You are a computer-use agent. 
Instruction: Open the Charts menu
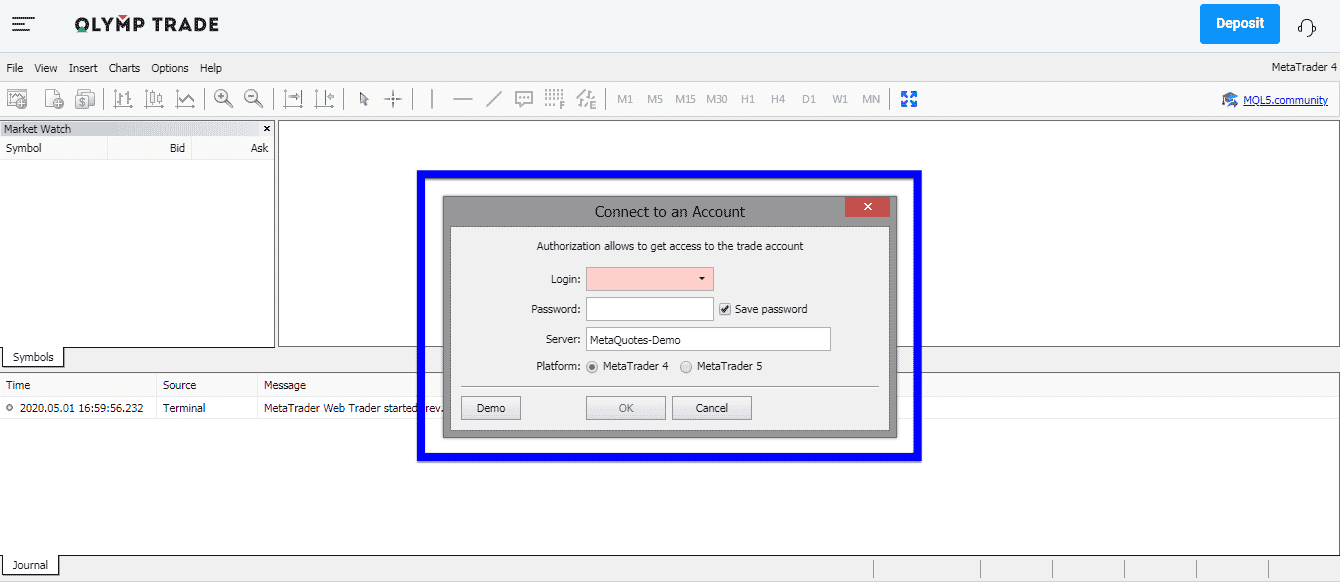124,68
